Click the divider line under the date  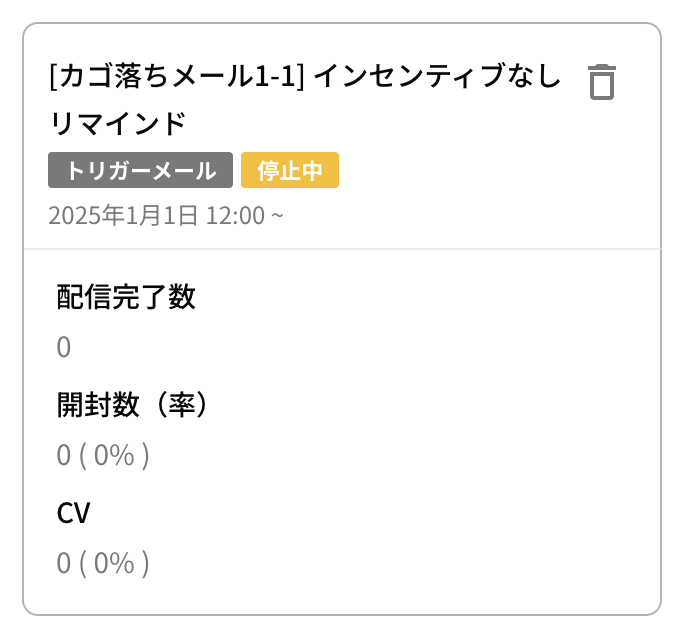point(342,249)
